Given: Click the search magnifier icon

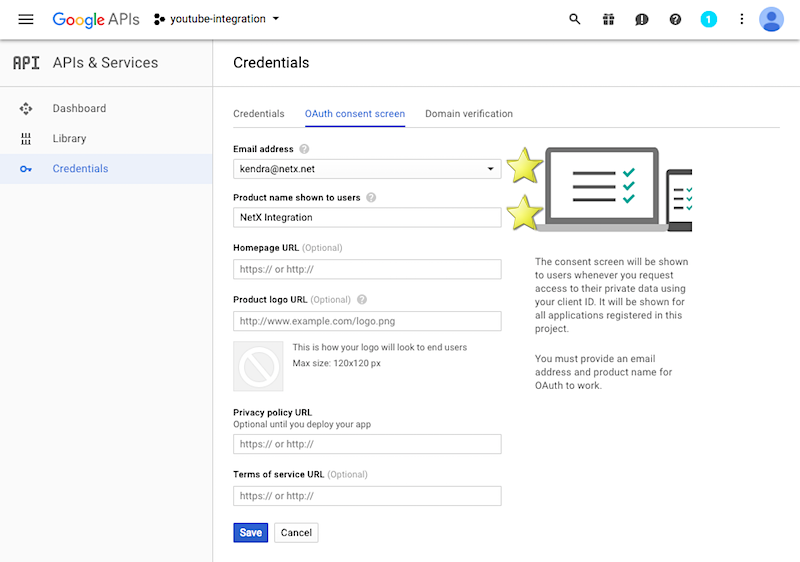Looking at the screenshot, I should [x=574, y=19].
